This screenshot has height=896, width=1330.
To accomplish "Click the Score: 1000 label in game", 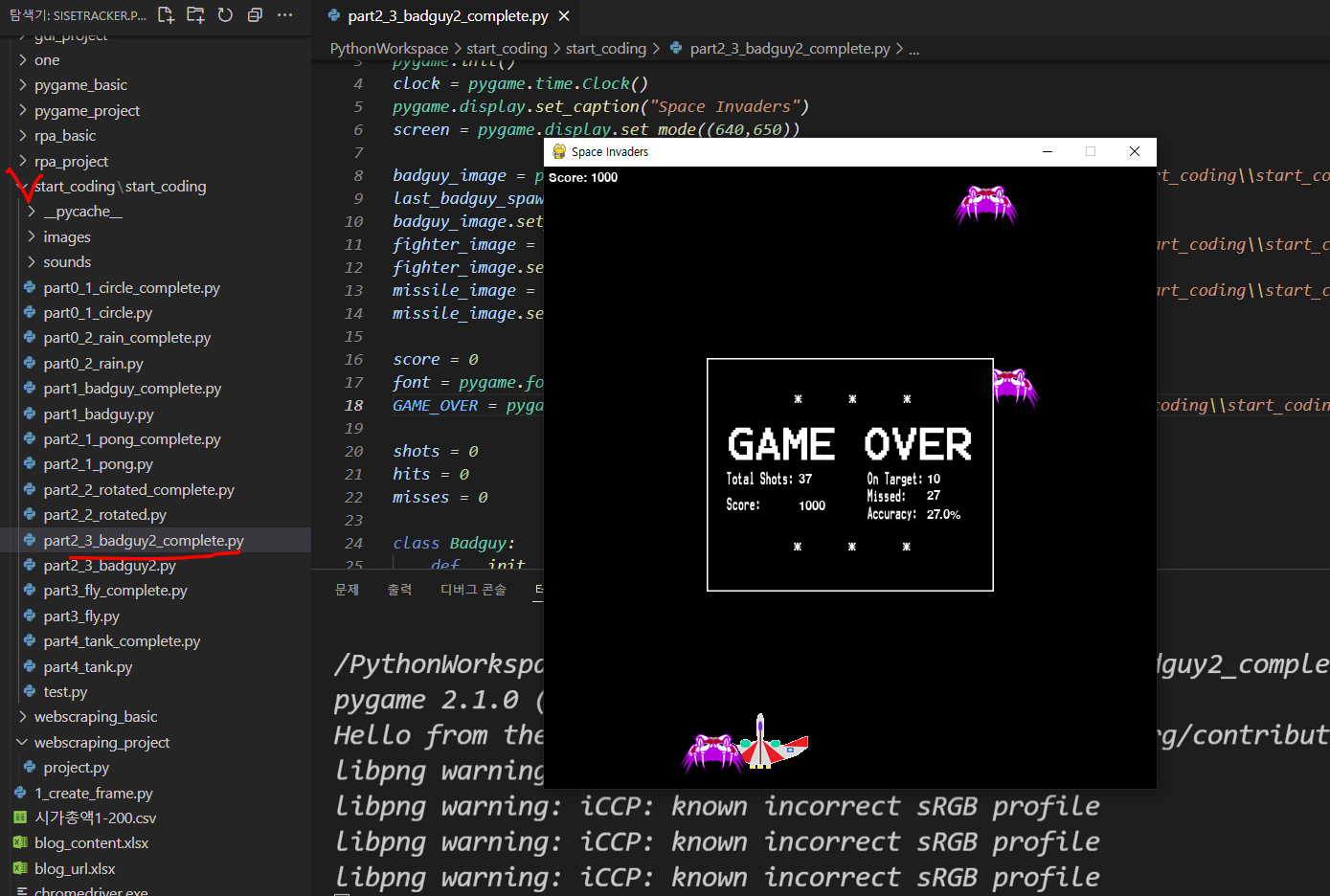I will pos(583,177).
